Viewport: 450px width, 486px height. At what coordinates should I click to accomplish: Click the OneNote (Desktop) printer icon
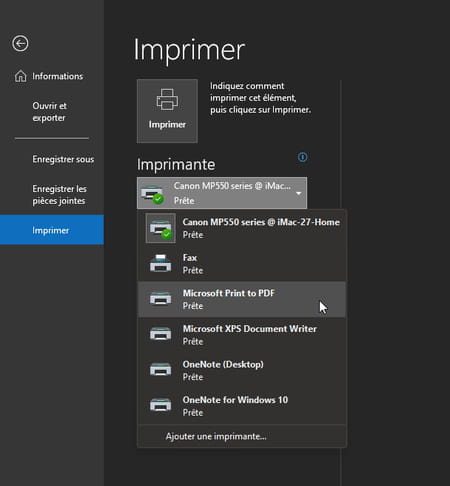(161, 370)
